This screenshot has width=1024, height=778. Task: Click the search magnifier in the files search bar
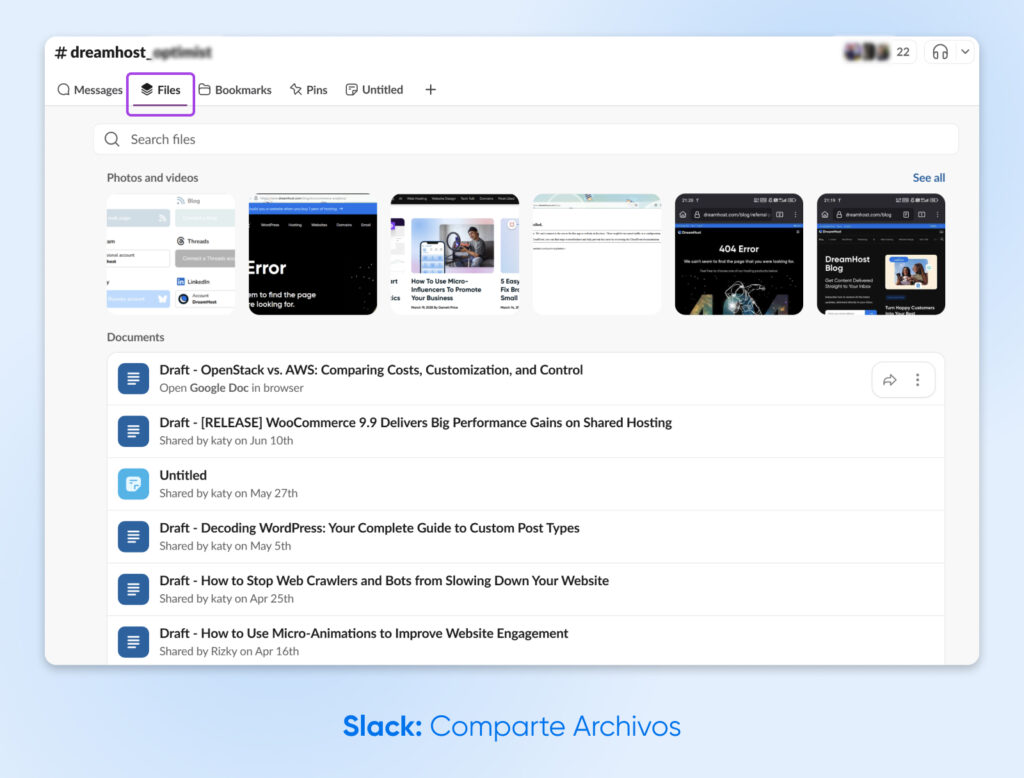[112, 139]
